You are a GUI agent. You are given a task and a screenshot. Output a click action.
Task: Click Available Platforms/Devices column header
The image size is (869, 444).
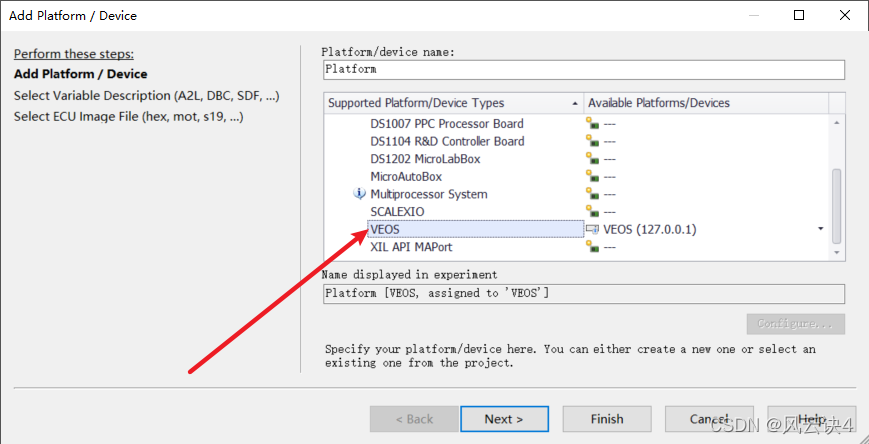coord(706,103)
